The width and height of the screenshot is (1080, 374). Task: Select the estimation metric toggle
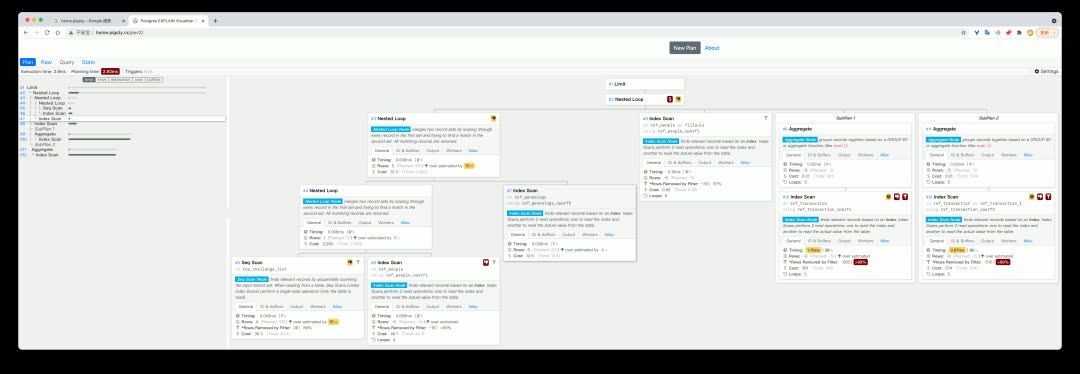(x=120, y=79)
